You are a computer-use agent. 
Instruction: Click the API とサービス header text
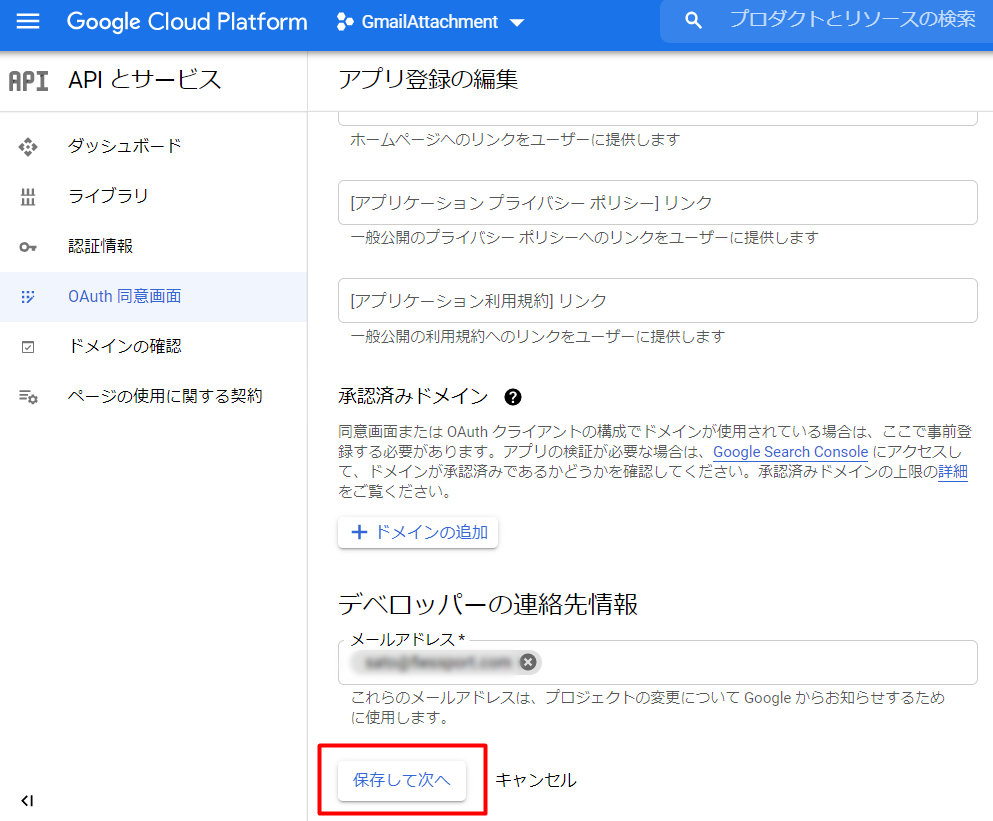[x=144, y=80]
